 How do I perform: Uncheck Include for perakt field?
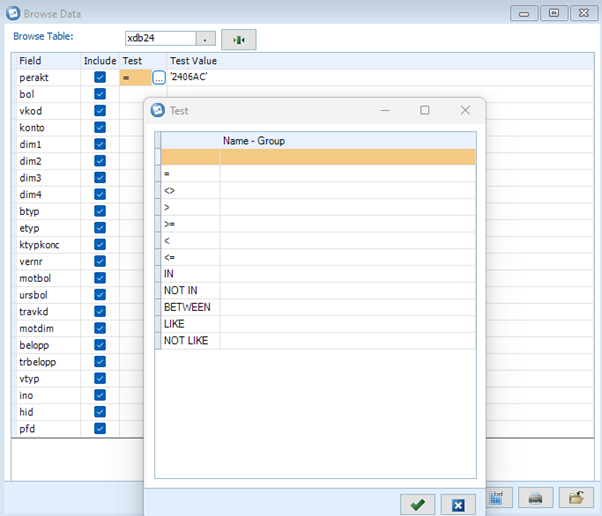(x=100, y=77)
